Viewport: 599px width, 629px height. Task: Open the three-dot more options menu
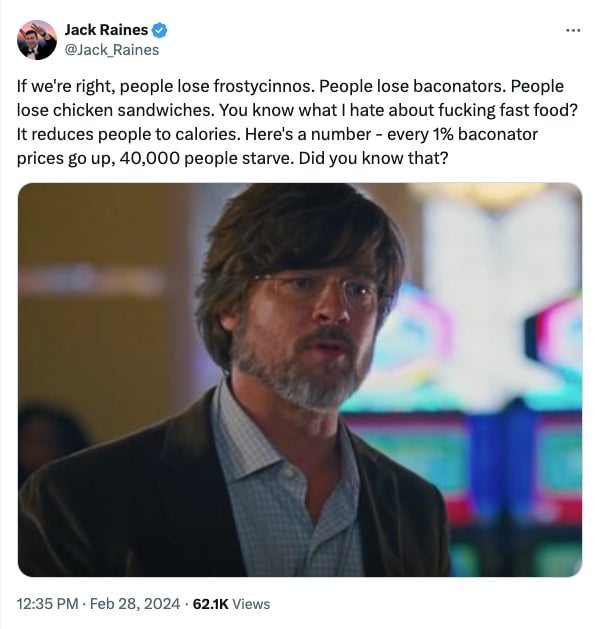[573, 30]
